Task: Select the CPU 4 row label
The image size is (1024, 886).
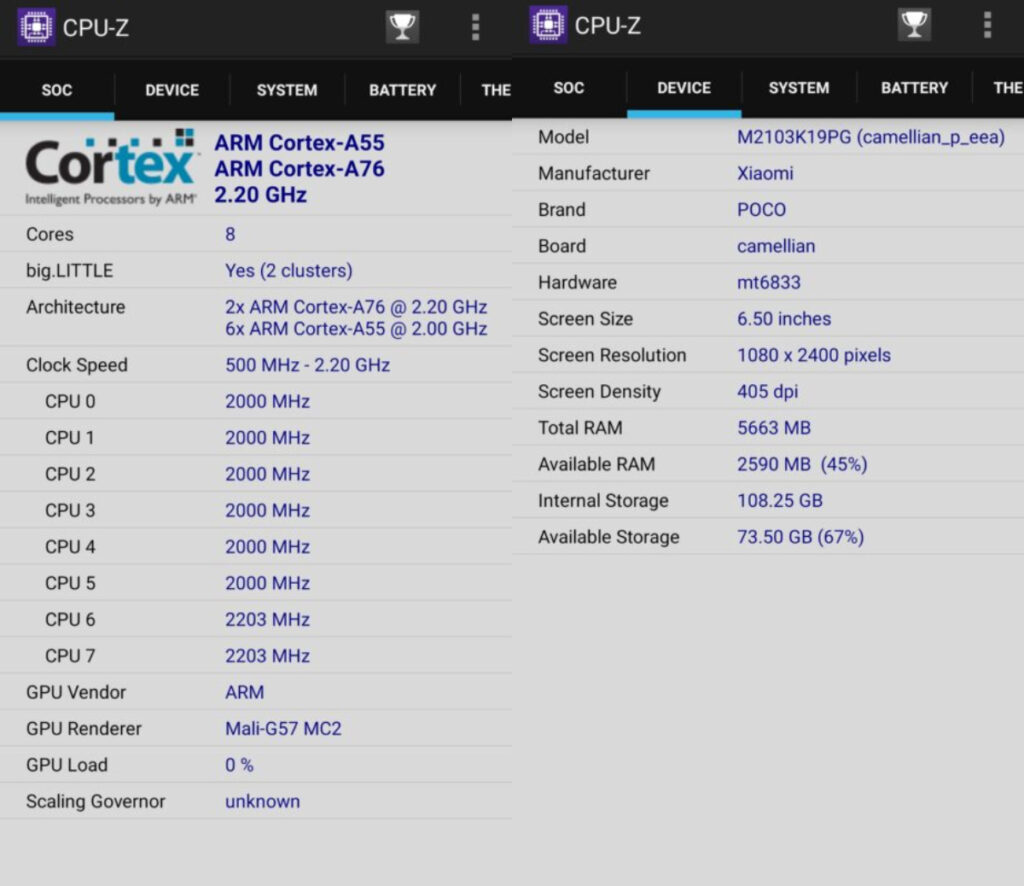Action: (x=70, y=547)
